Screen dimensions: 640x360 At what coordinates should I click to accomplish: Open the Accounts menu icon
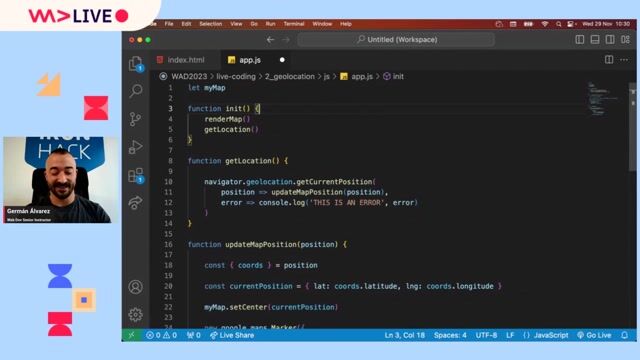(x=136, y=287)
